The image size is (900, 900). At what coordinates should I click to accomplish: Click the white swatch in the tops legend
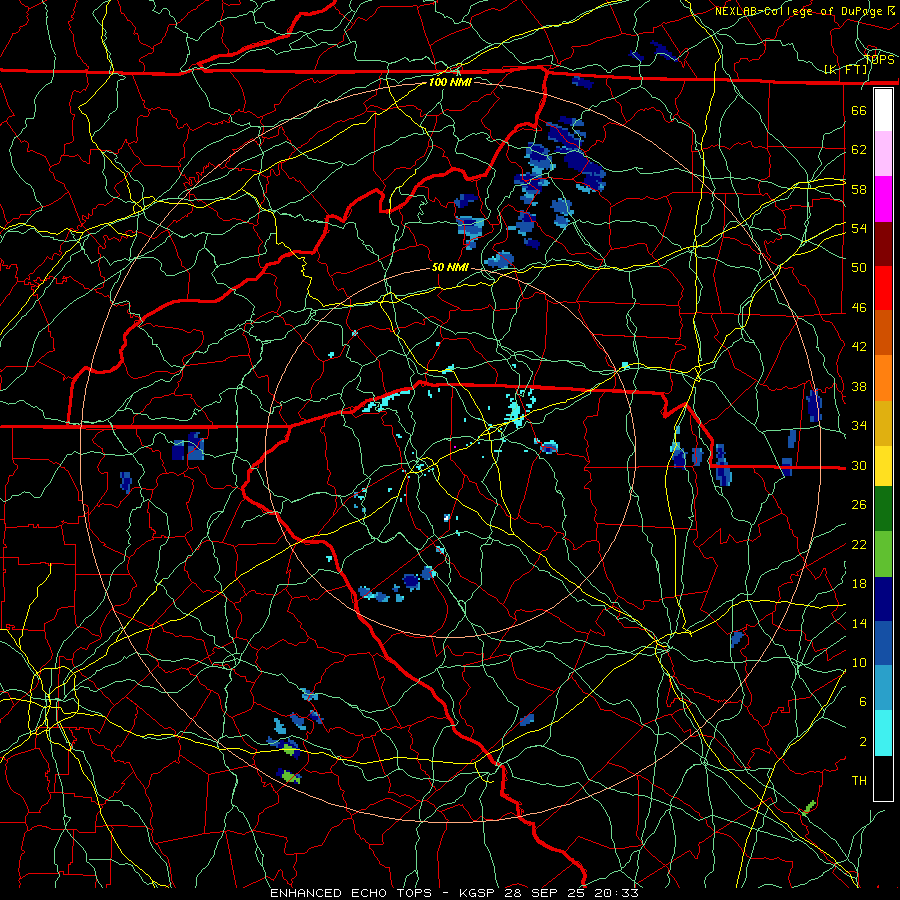tap(883, 110)
